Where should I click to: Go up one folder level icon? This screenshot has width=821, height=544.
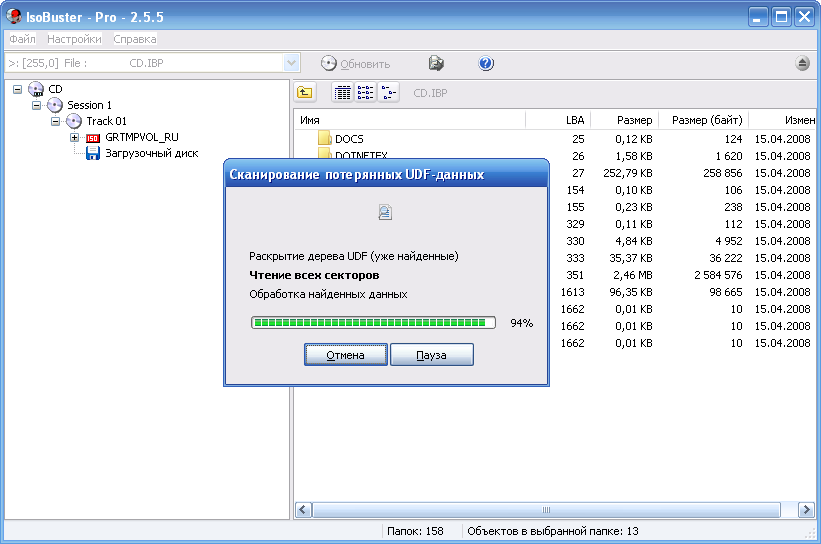click(305, 93)
